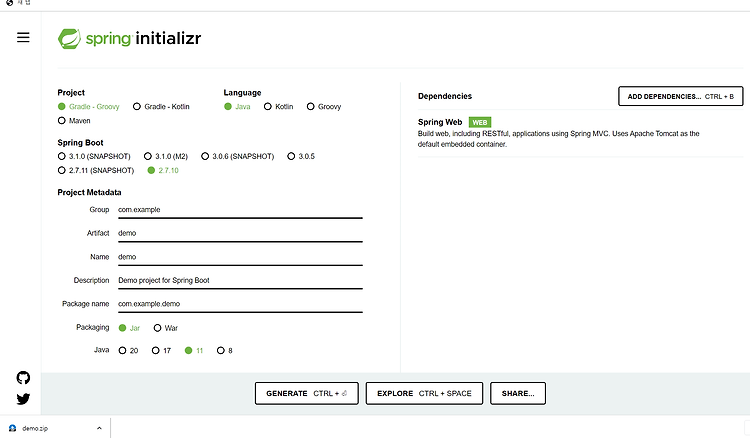Click the Project Metadata heading
This screenshot has height=438, width=750.
click(89, 192)
